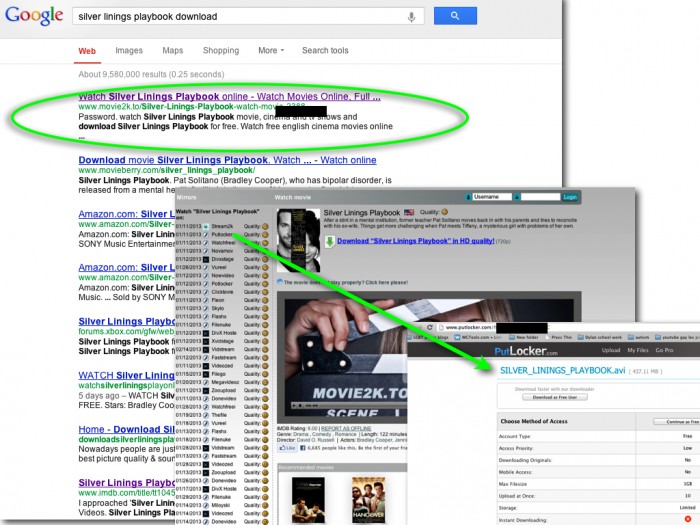Click REPORT AS OFFLINE link
Screen dimensions: 700x525
click(x=346, y=429)
